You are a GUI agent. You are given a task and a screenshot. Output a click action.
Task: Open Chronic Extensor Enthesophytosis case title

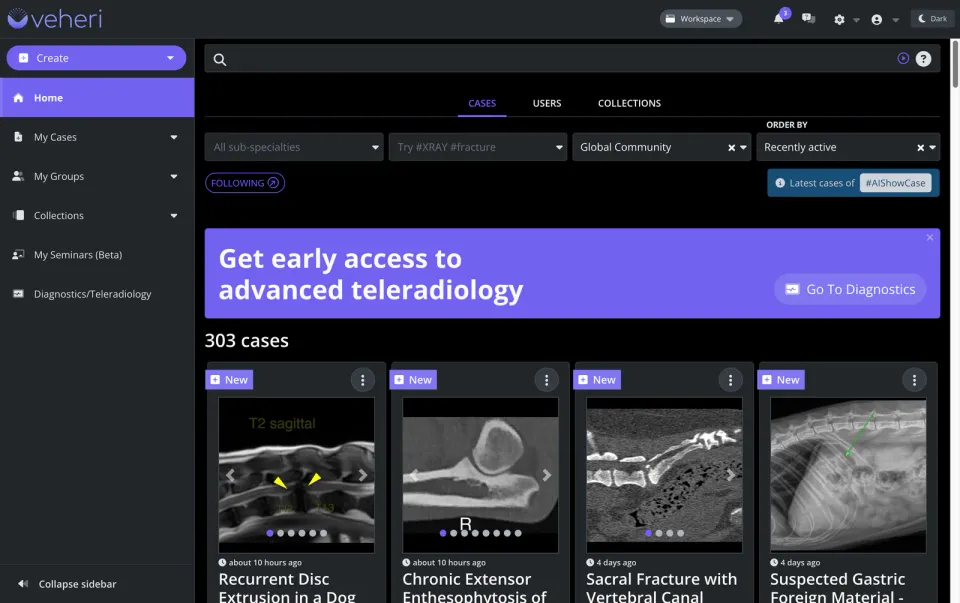[x=474, y=588]
